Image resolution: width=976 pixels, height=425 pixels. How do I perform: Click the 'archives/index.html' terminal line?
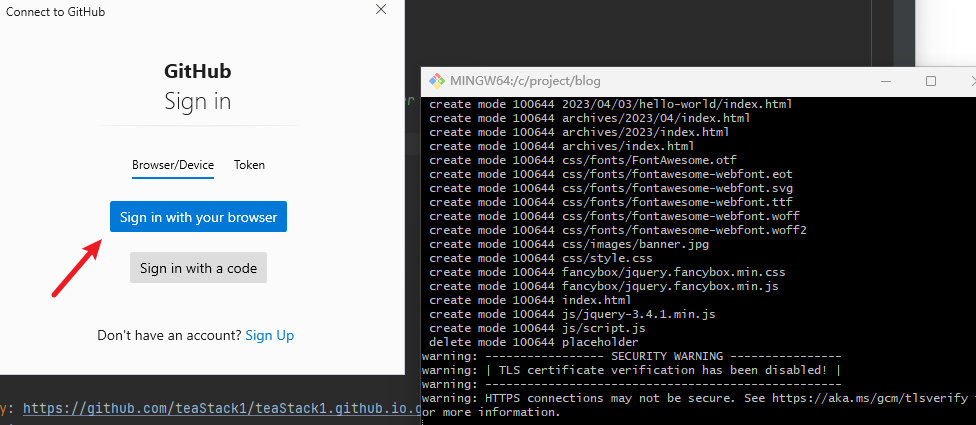[x=562, y=146]
